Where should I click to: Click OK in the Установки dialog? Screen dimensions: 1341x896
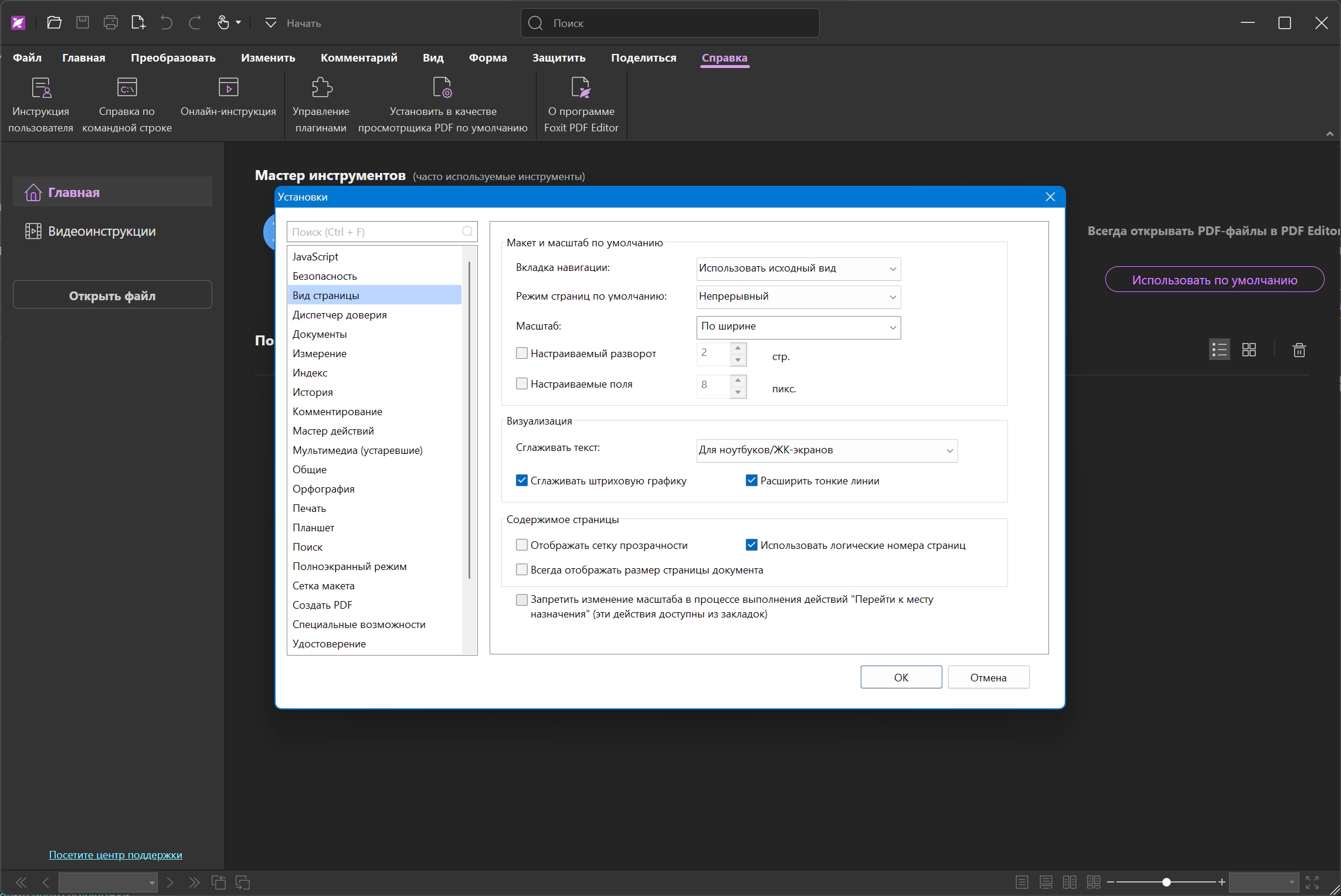(x=901, y=677)
